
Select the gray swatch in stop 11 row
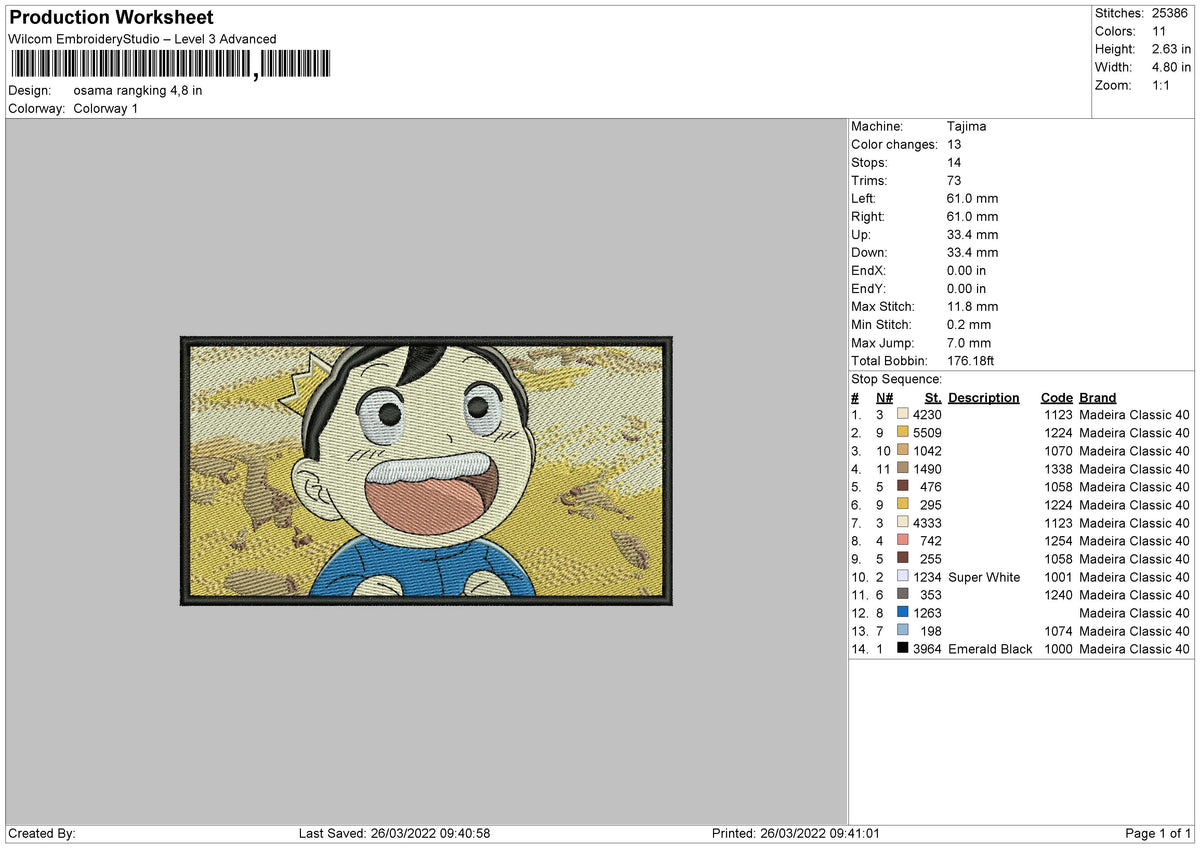(x=903, y=595)
